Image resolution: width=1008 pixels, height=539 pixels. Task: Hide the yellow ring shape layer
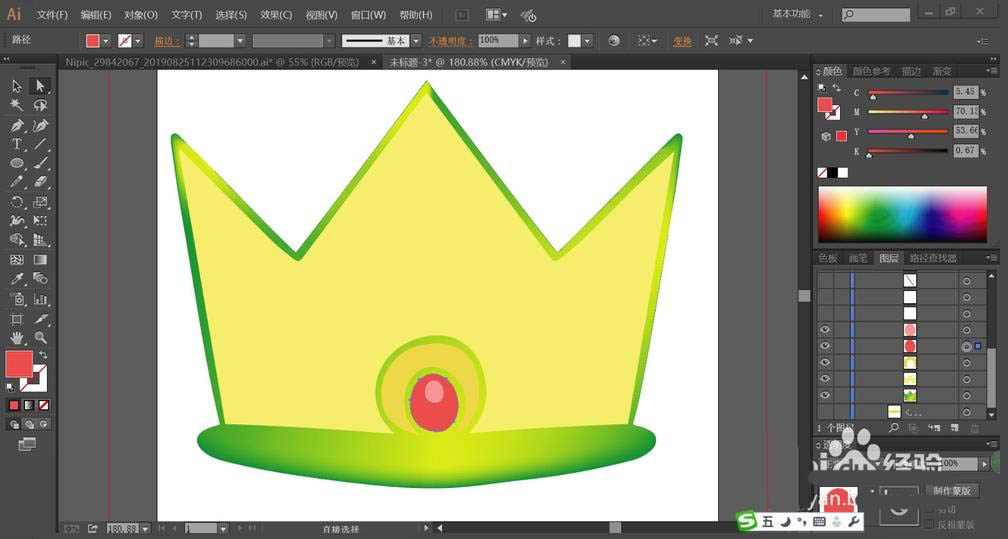point(825,363)
